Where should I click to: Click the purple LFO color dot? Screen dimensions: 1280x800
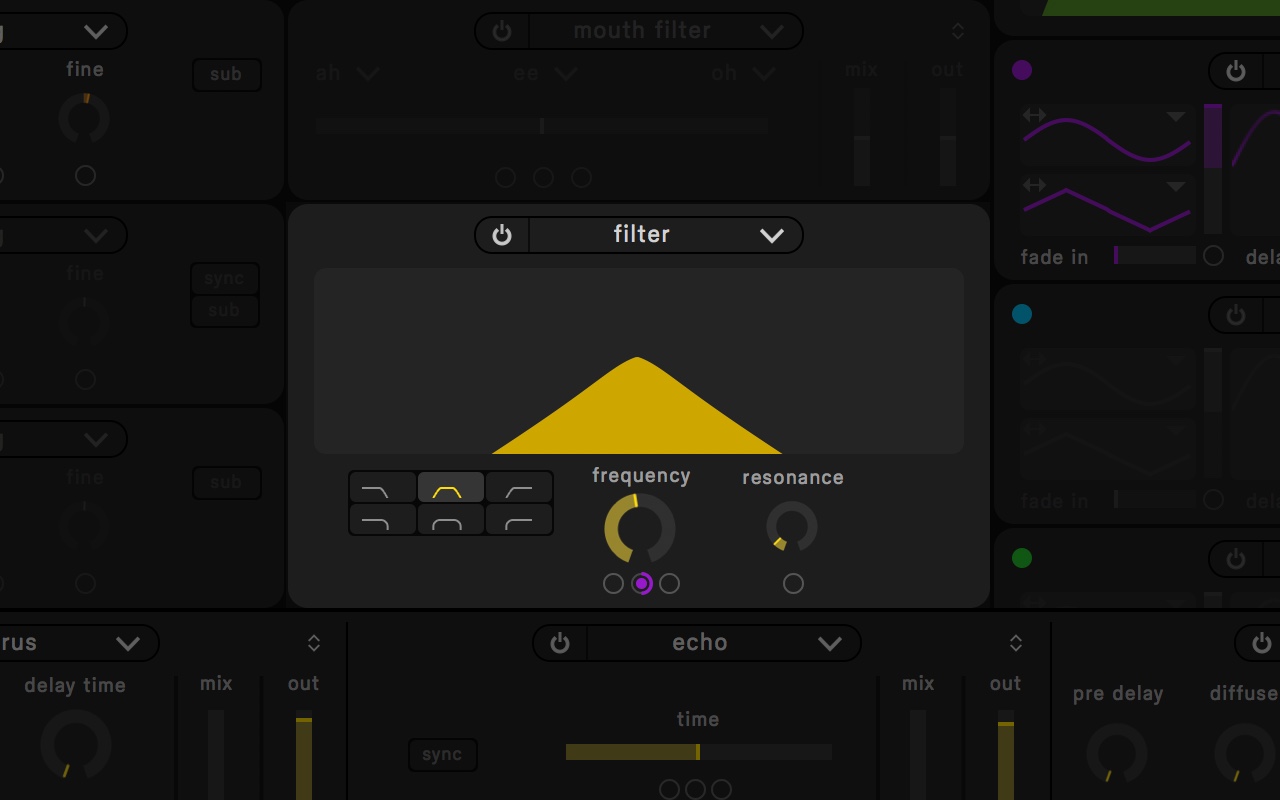point(1022,70)
